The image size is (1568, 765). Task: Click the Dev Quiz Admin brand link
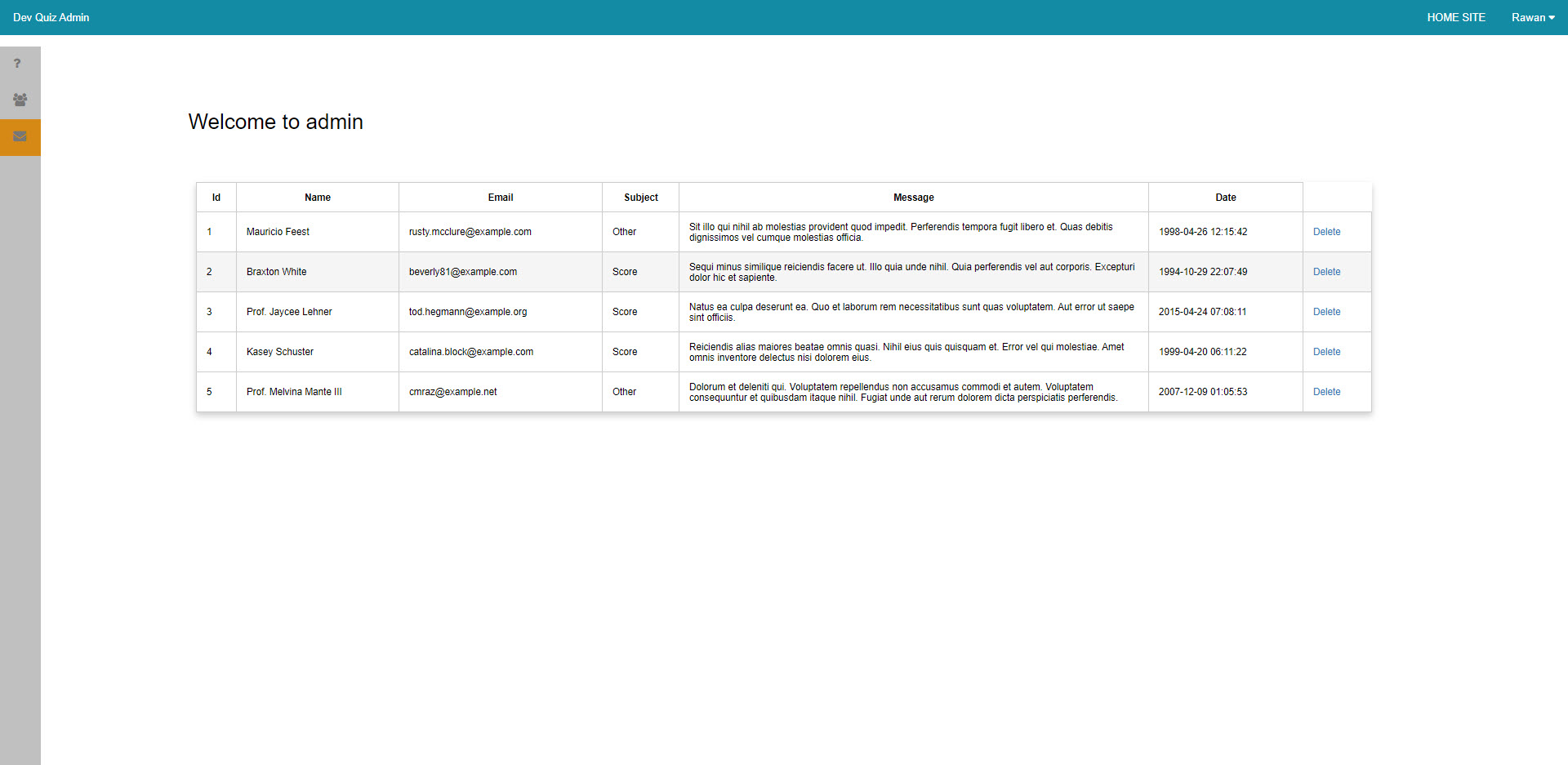51,17
